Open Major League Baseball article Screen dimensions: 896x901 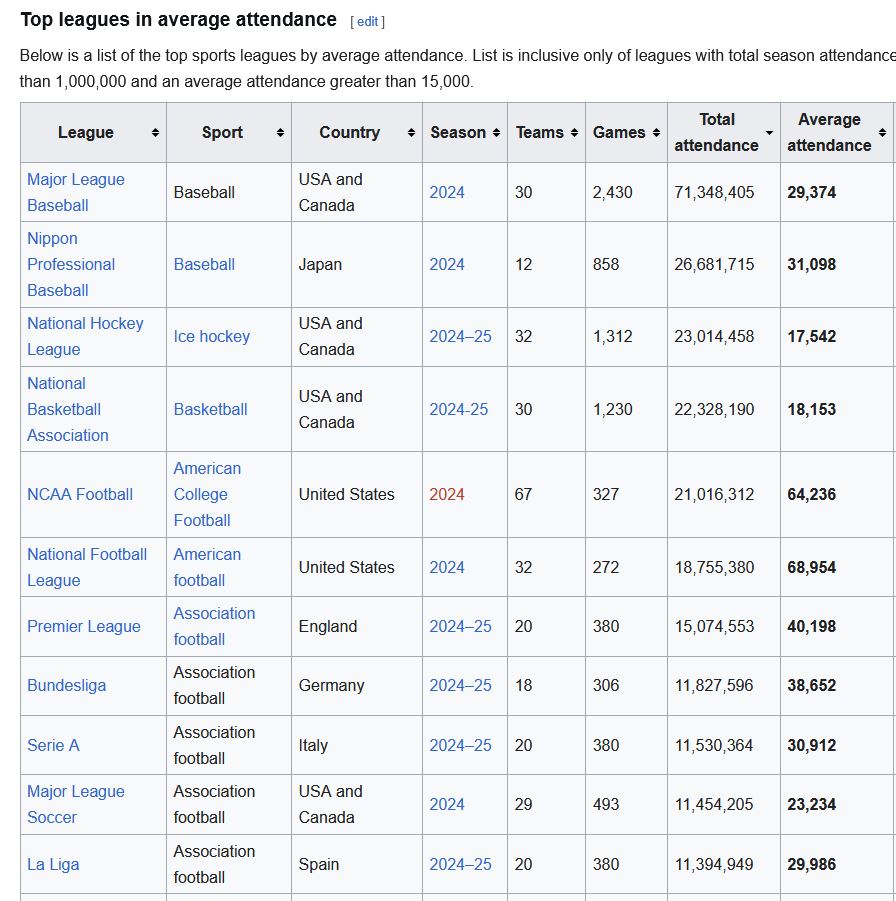click(76, 192)
